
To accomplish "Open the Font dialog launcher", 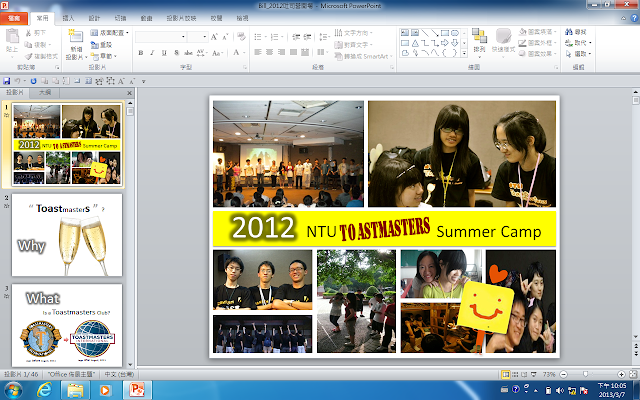I will pyautogui.click(x=245, y=67).
